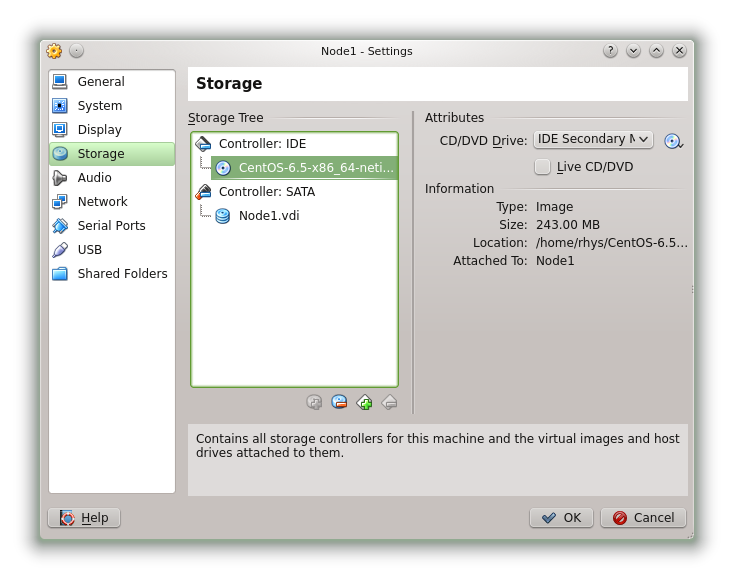Confirm the settings with OK

[561, 518]
